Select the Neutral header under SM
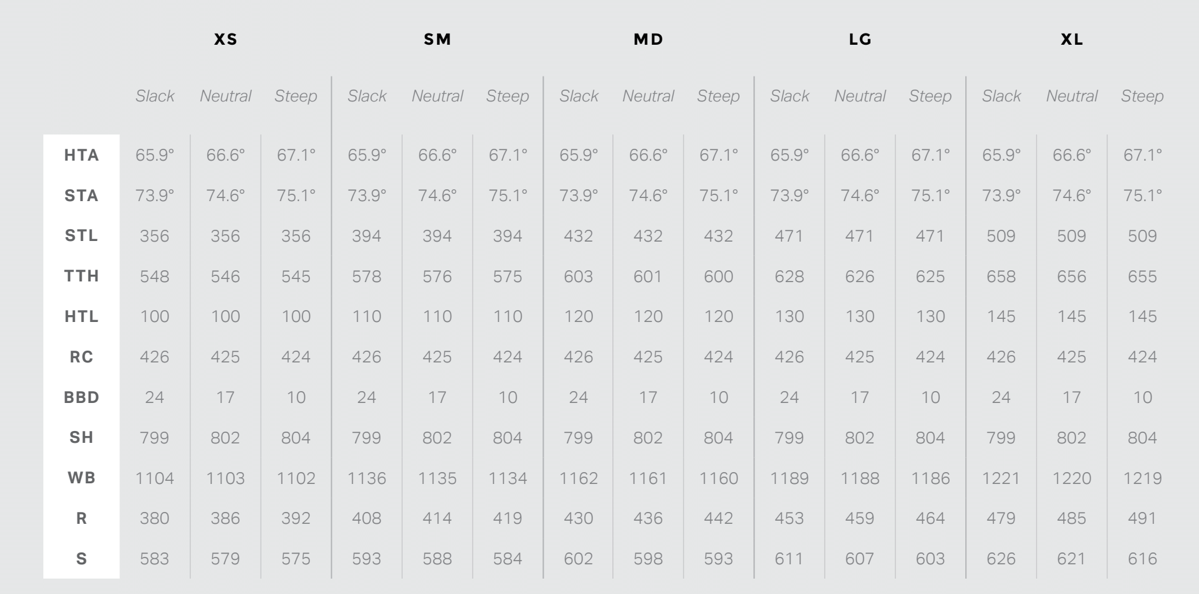The width and height of the screenshot is (1199, 594). pyautogui.click(x=437, y=96)
